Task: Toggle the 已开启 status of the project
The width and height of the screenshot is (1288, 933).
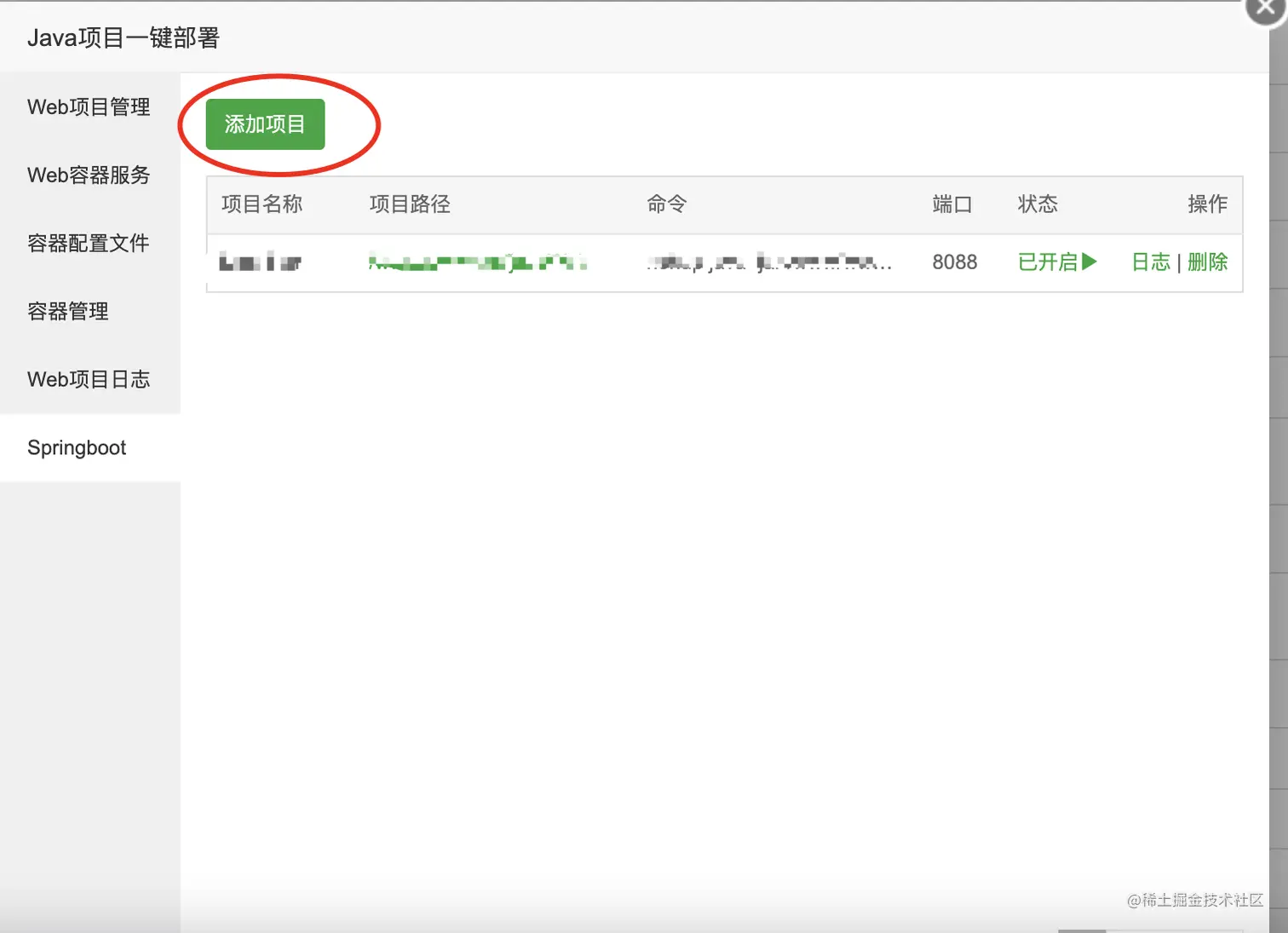Action: point(1057,262)
